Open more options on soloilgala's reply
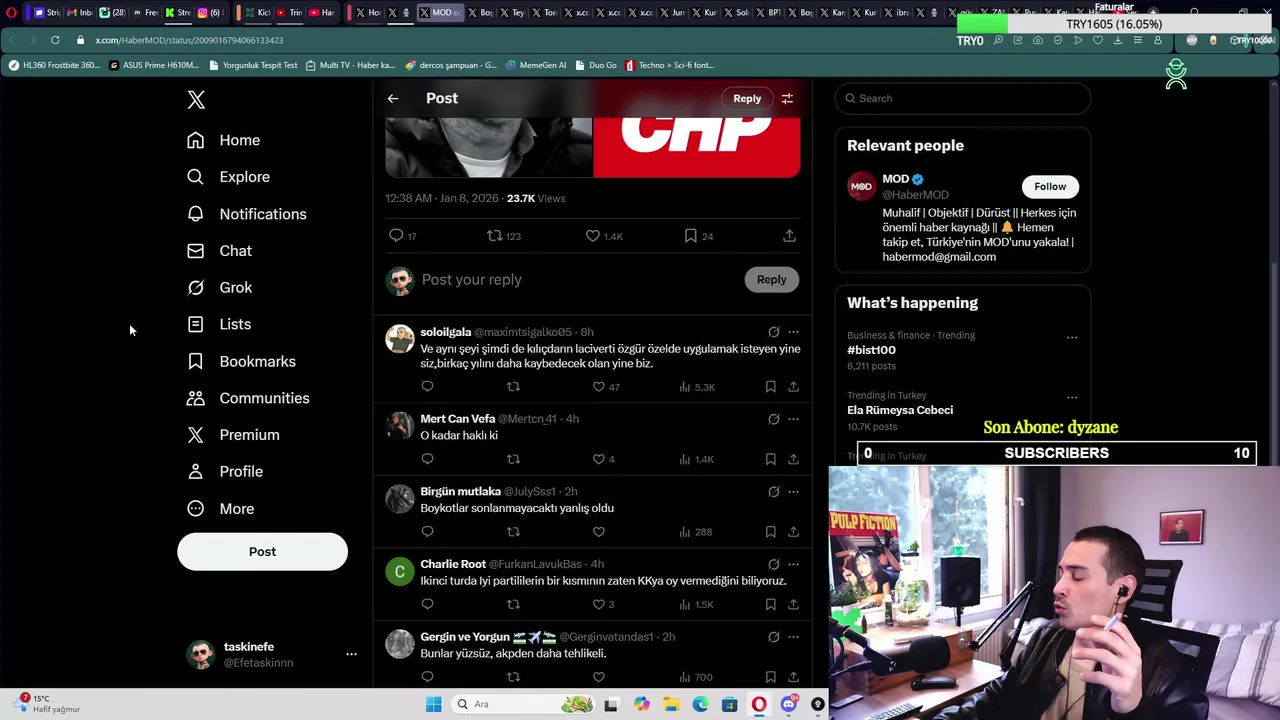The height and width of the screenshot is (720, 1280). [793, 332]
